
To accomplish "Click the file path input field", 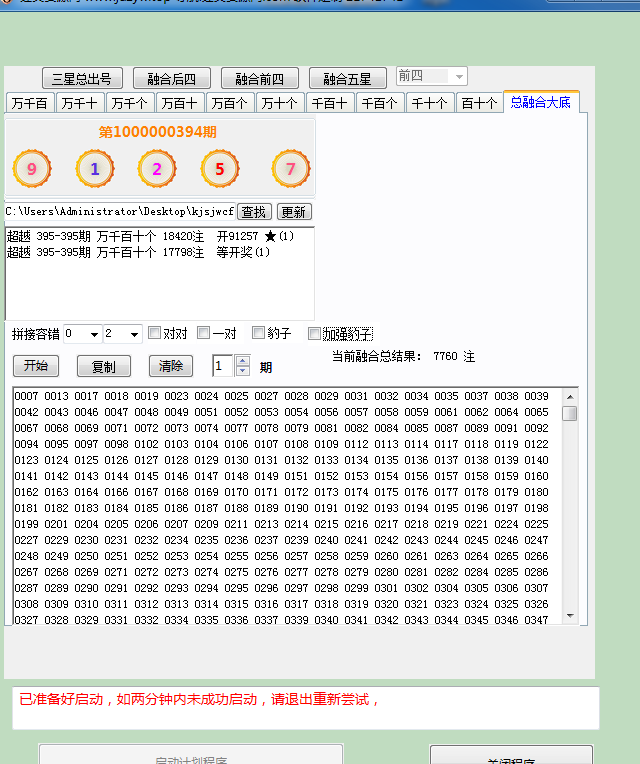I will 120,212.
